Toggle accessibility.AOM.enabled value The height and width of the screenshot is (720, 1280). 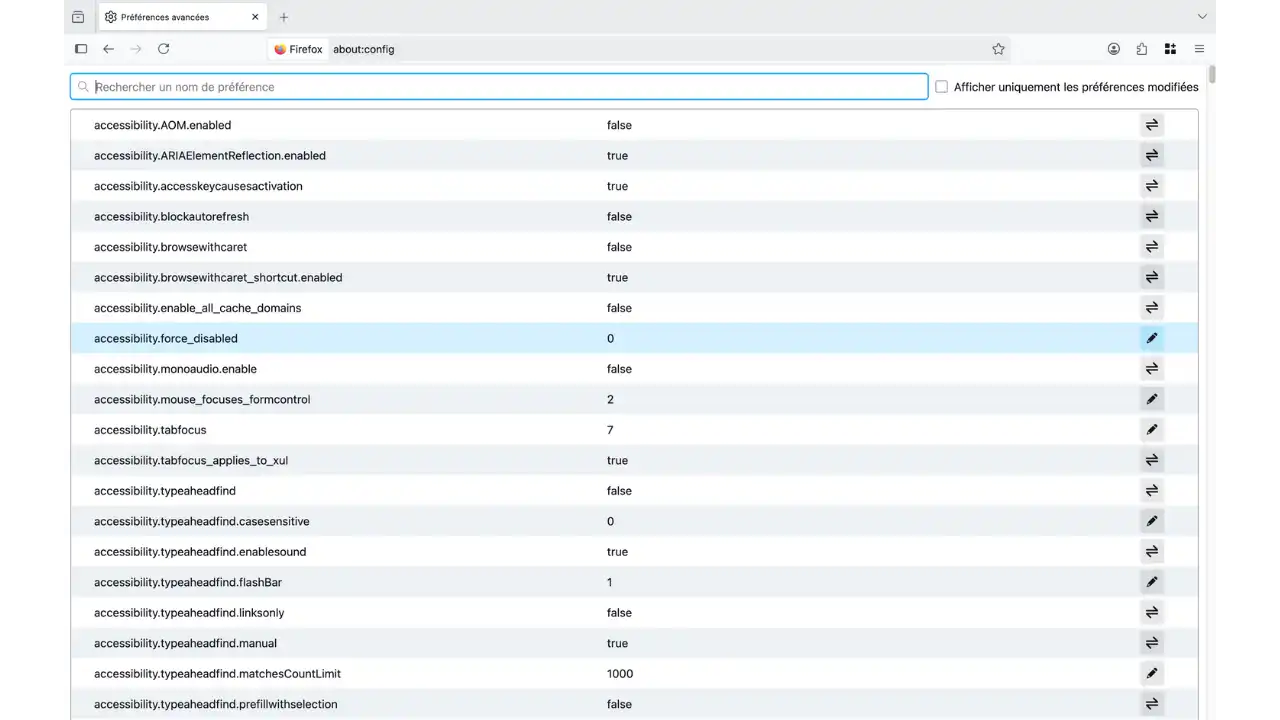coord(1151,125)
